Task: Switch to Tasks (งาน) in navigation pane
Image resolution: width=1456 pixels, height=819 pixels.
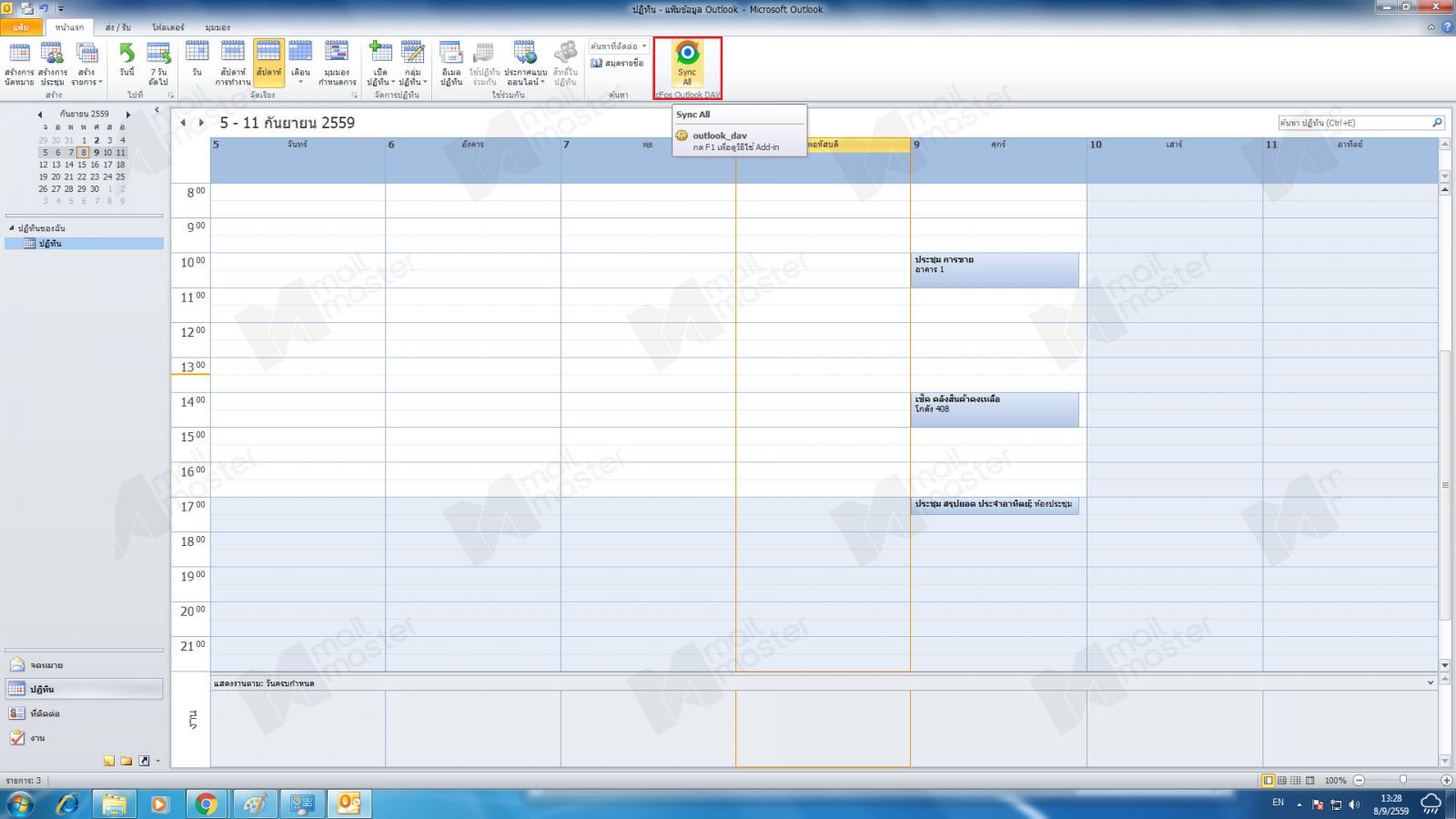Action: point(84,738)
